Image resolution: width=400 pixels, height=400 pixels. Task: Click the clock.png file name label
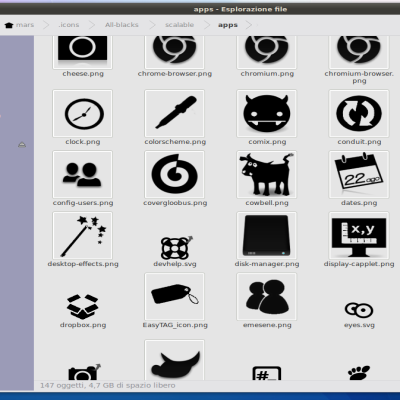click(83, 142)
